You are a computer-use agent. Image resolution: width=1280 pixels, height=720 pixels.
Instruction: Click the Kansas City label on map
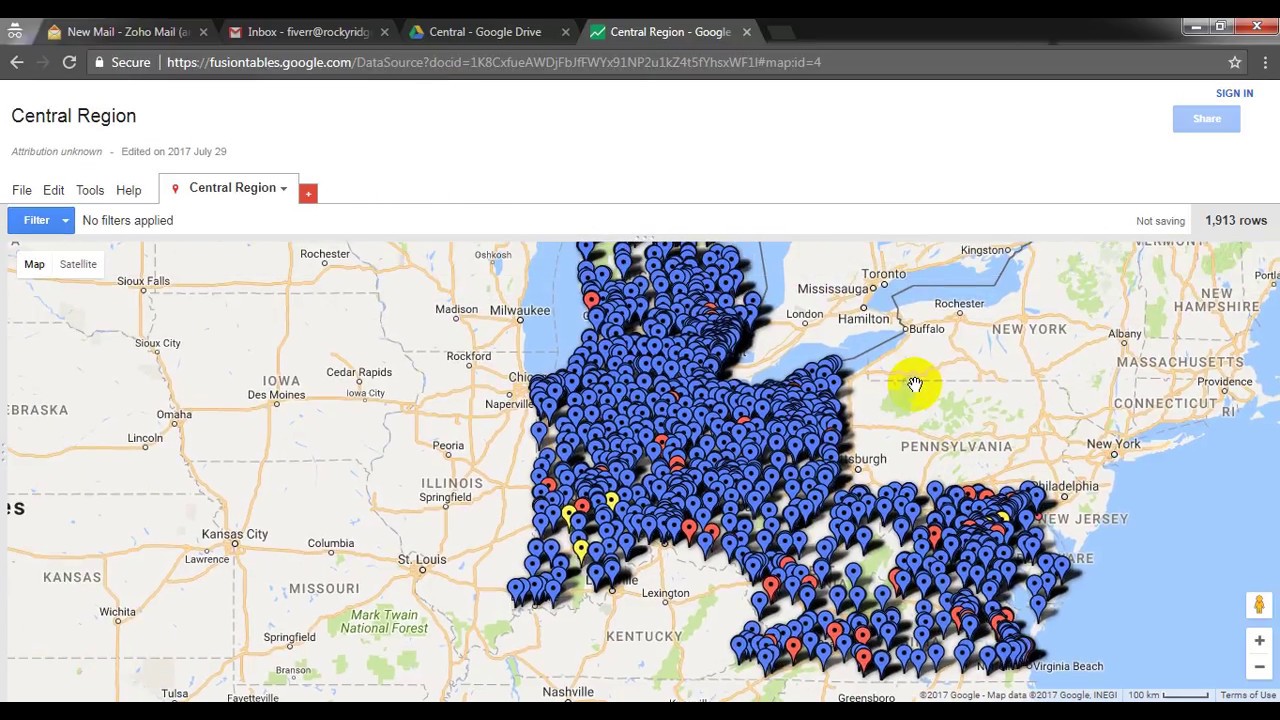(x=235, y=534)
